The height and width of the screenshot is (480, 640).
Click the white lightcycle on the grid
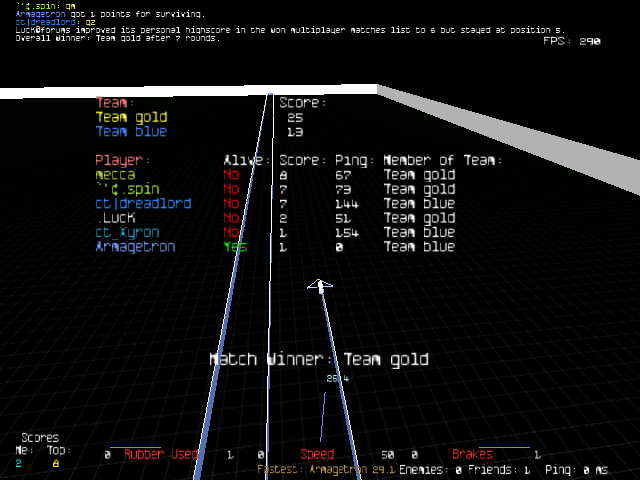[x=319, y=287]
